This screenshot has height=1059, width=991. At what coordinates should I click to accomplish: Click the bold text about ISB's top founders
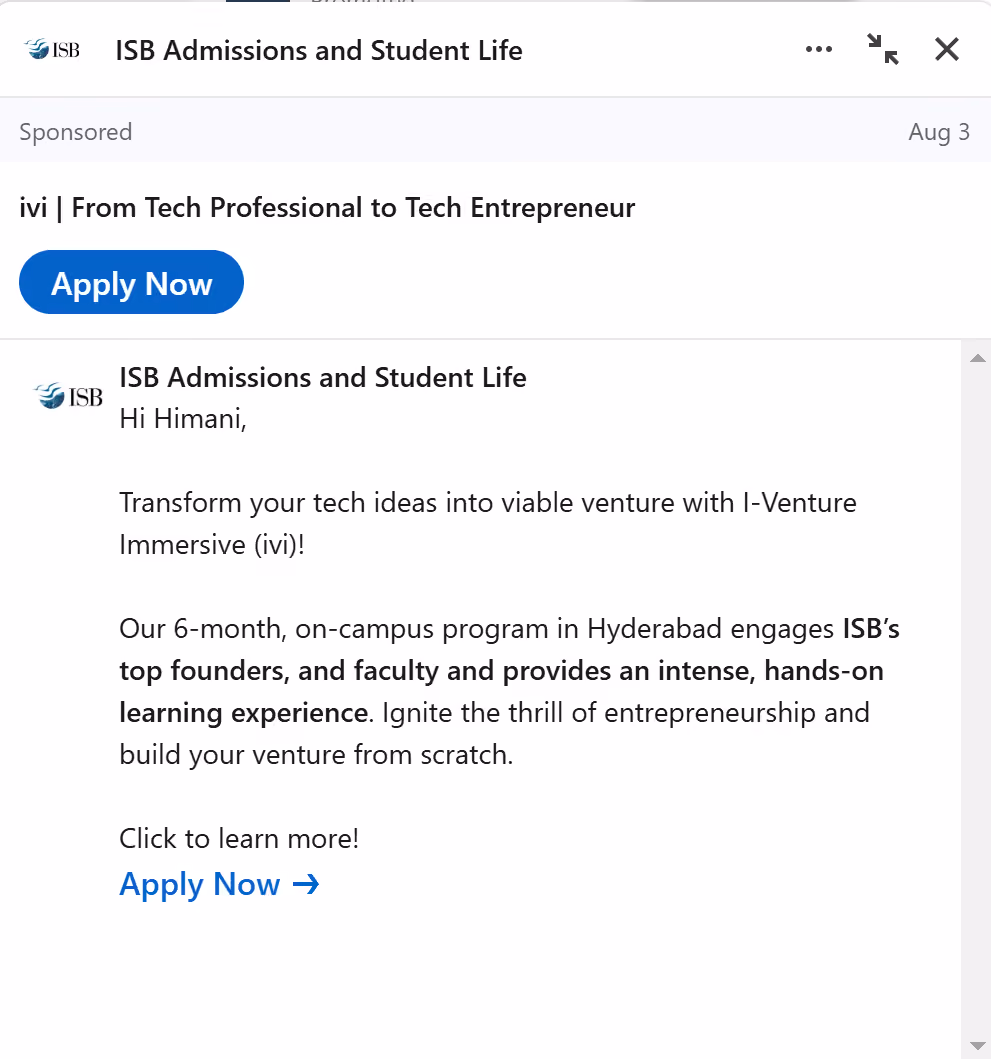pos(509,671)
